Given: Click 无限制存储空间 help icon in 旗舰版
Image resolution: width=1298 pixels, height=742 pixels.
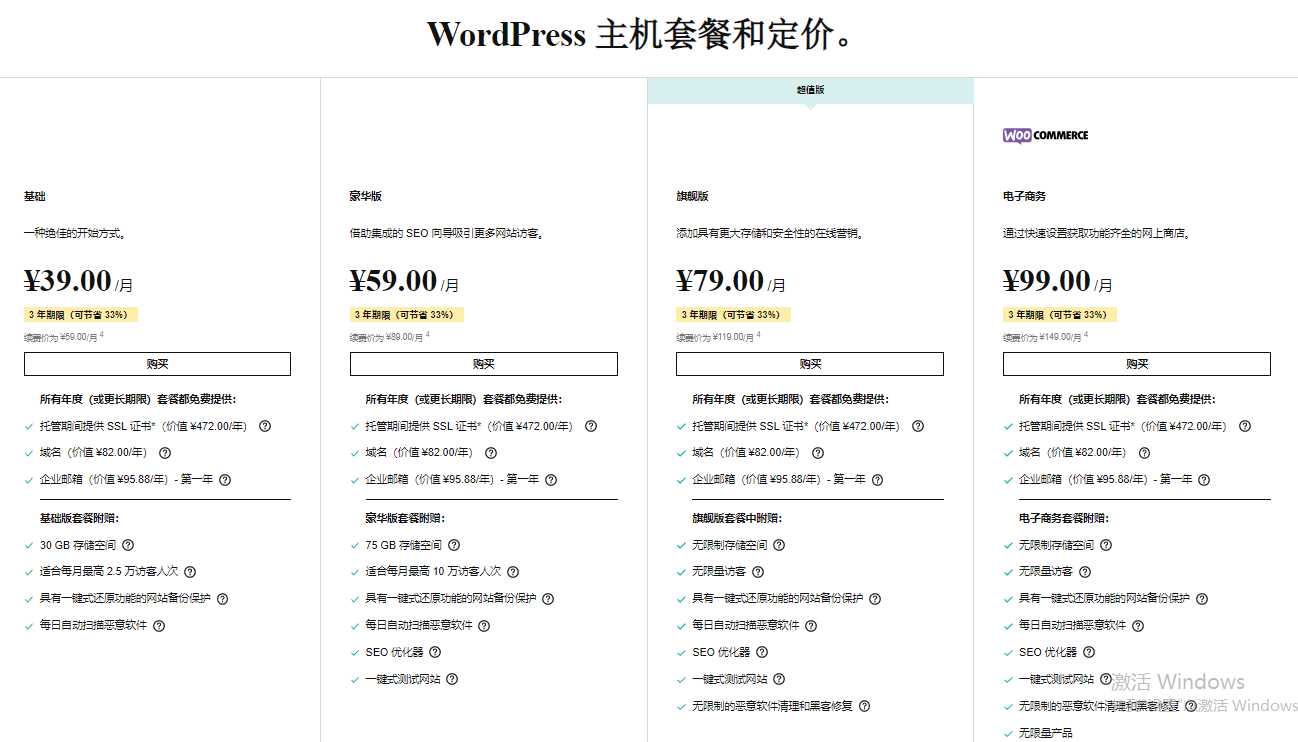Looking at the screenshot, I should click(779, 546).
